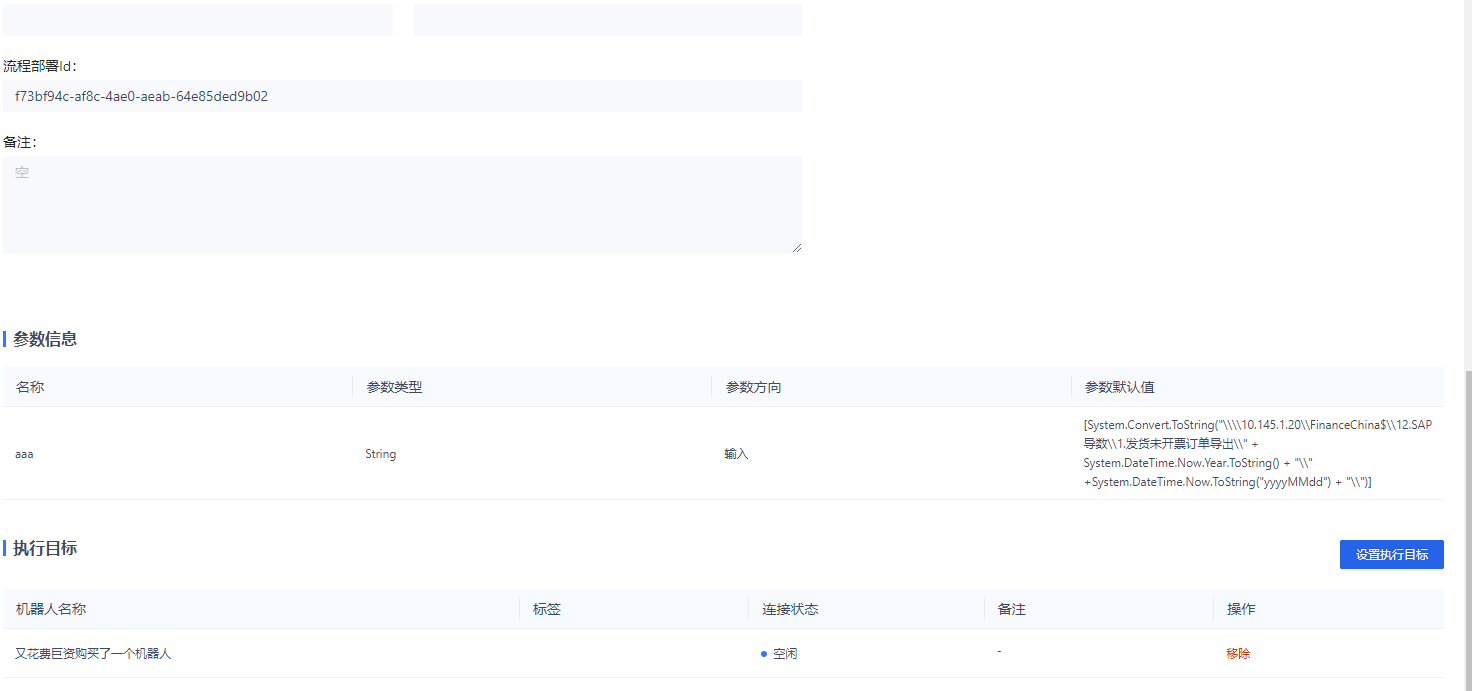The width and height of the screenshot is (1472, 691).
Task: Click the 操作 column header
Action: pyautogui.click(x=1241, y=609)
